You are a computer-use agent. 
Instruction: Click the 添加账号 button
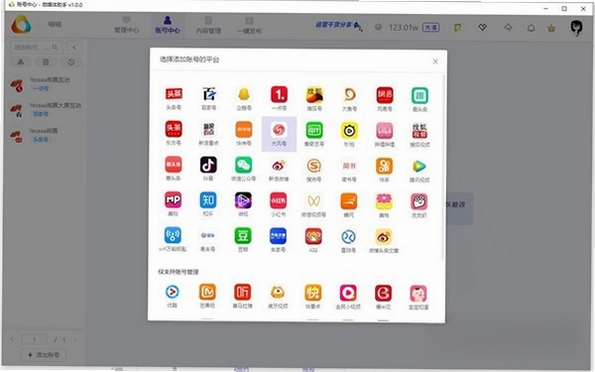44,355
